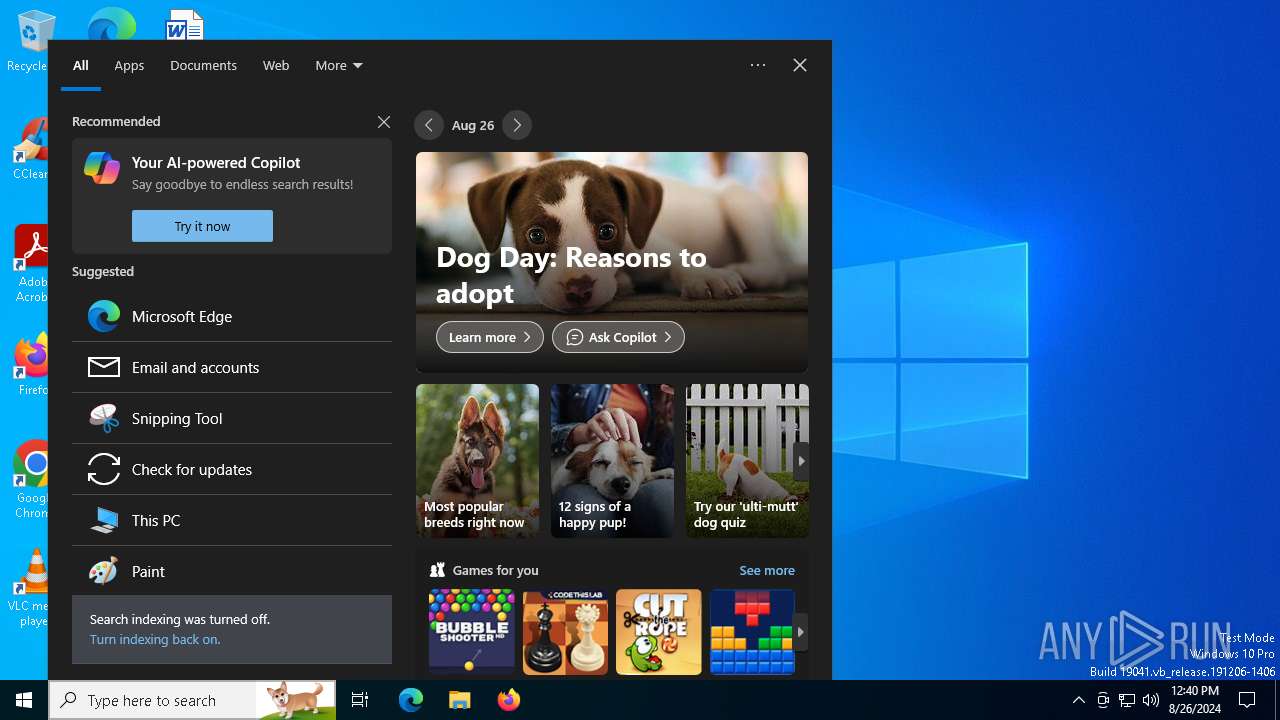Open the volume control tray icon

click(x=1151, y=700)
